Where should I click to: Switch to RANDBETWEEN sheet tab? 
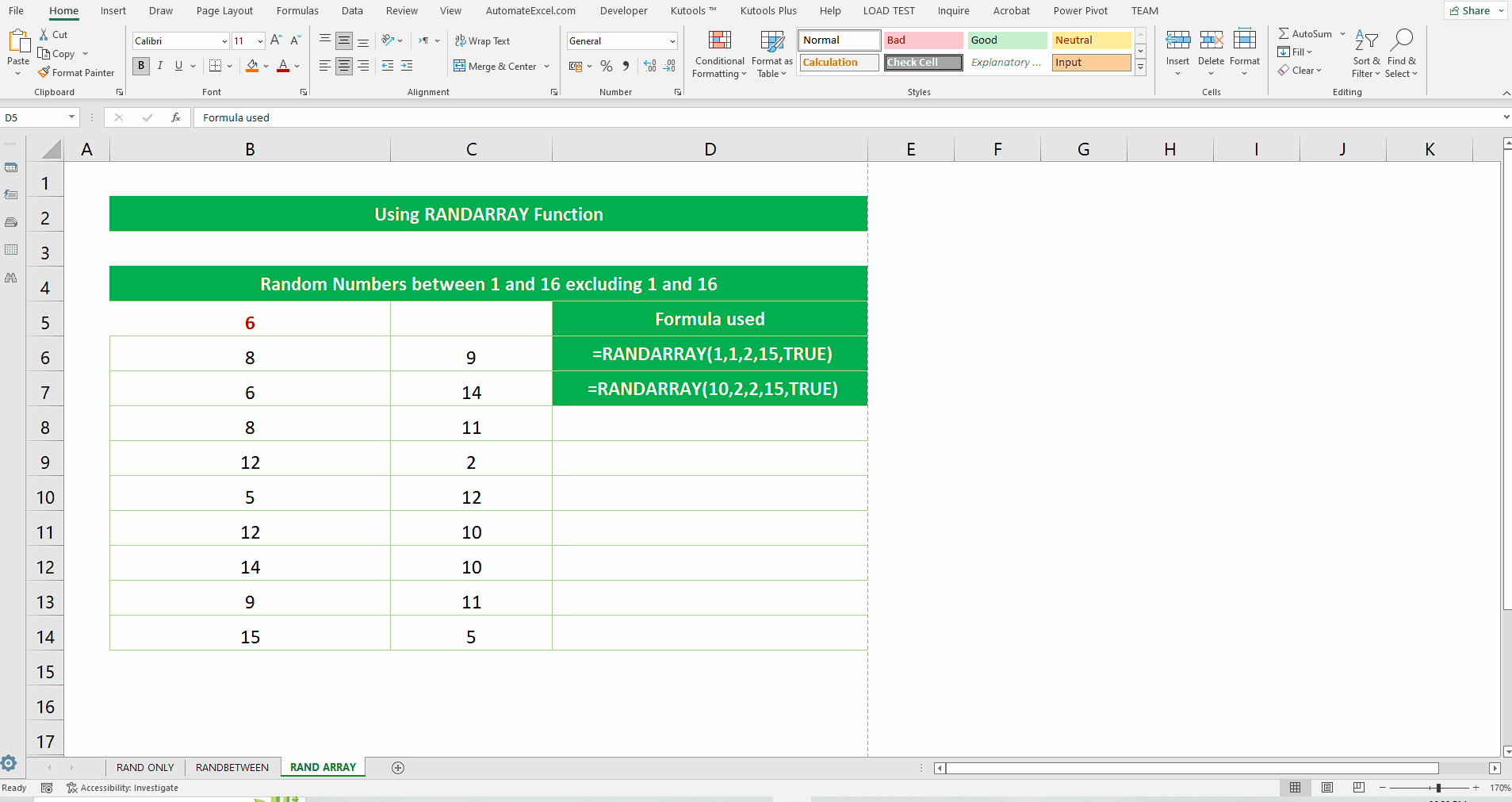232,767
